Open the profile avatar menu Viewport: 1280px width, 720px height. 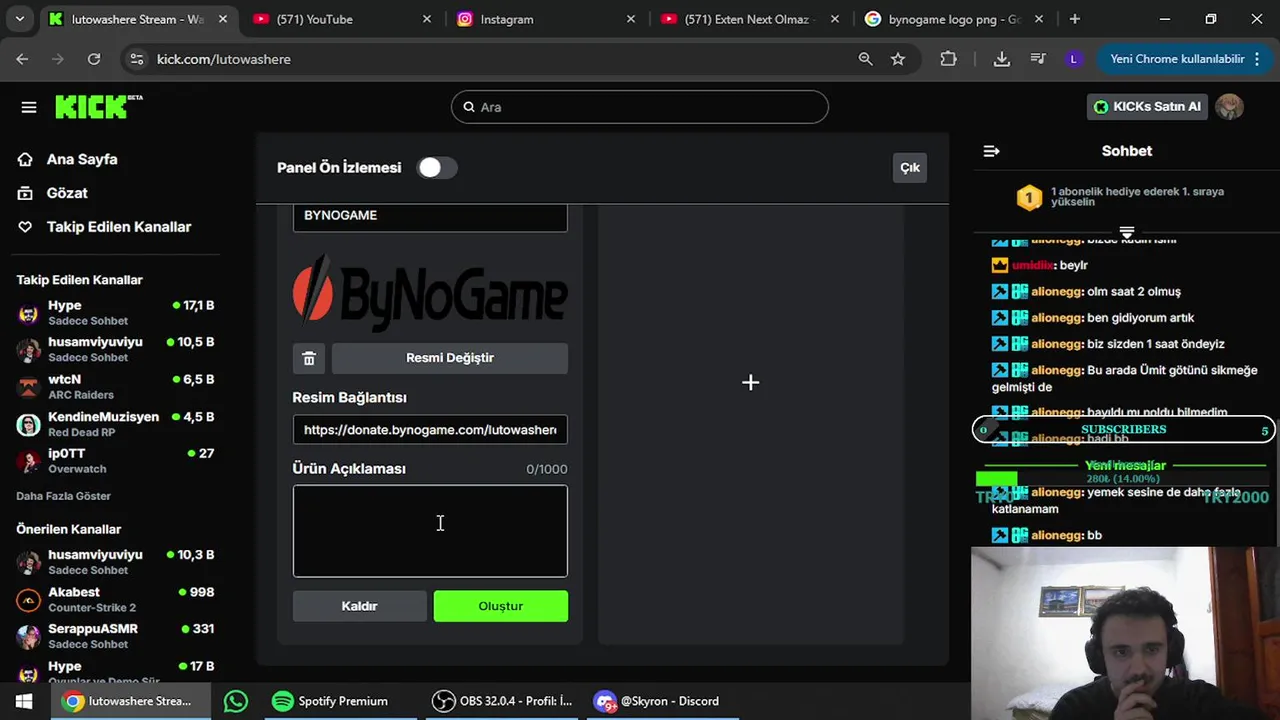1230,107
